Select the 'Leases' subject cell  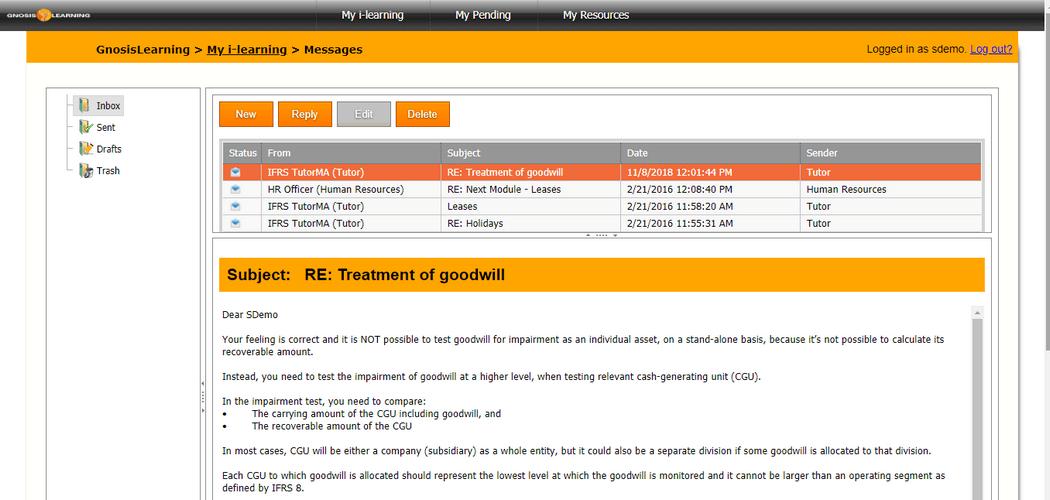coord(530,207)
